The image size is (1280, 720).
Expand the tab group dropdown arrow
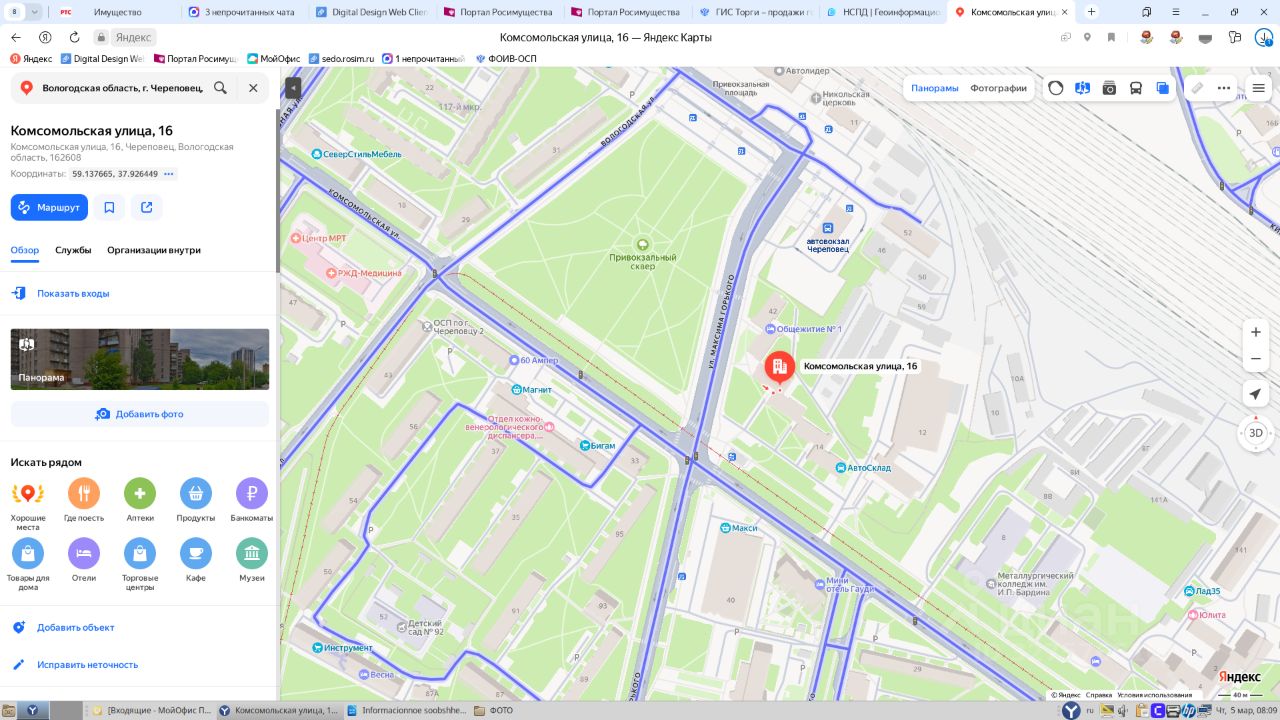pyautogui.click(x=35, y=12)
